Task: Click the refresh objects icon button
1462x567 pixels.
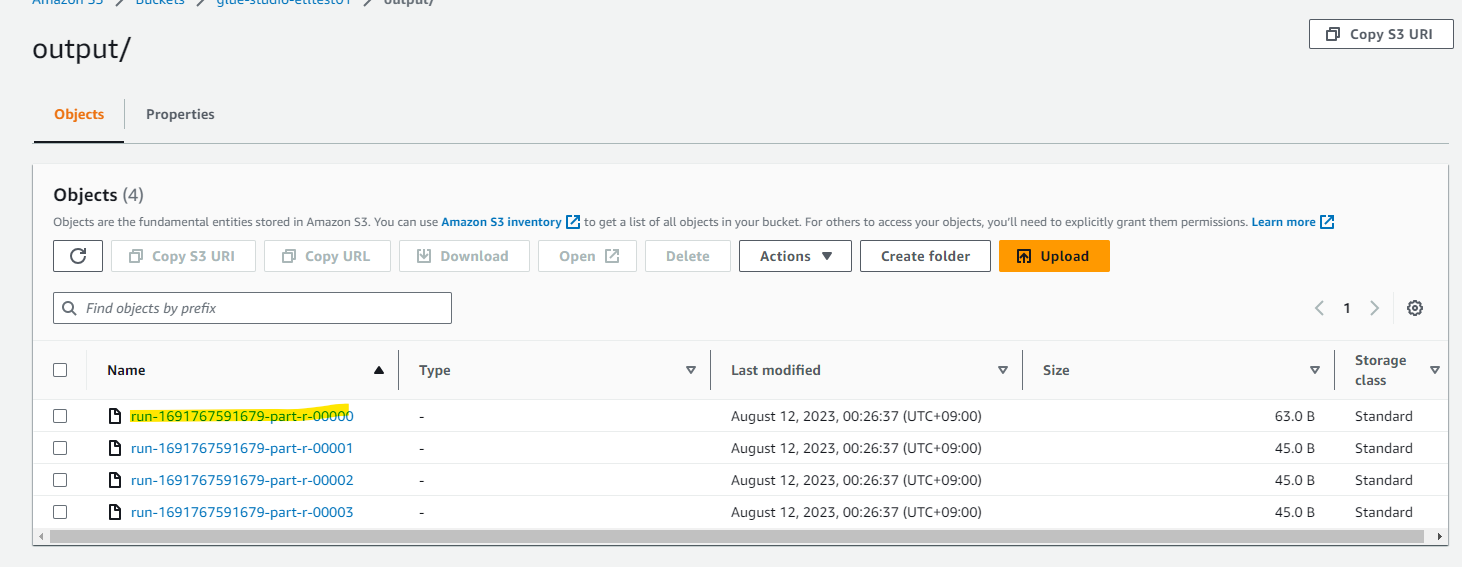Action: 78,256
